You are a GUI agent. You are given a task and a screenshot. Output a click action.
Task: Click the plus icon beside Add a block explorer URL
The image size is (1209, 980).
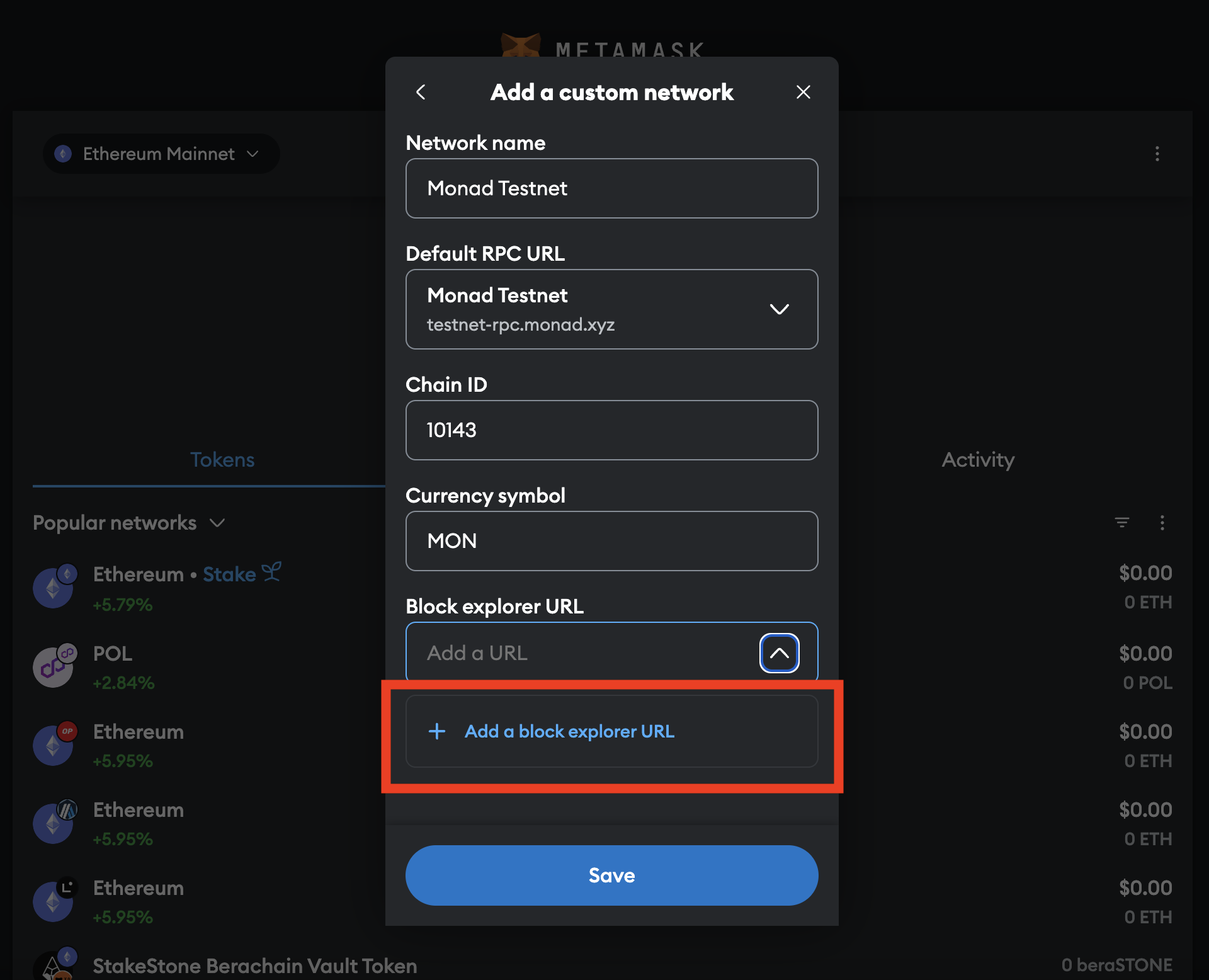point(436,731)
